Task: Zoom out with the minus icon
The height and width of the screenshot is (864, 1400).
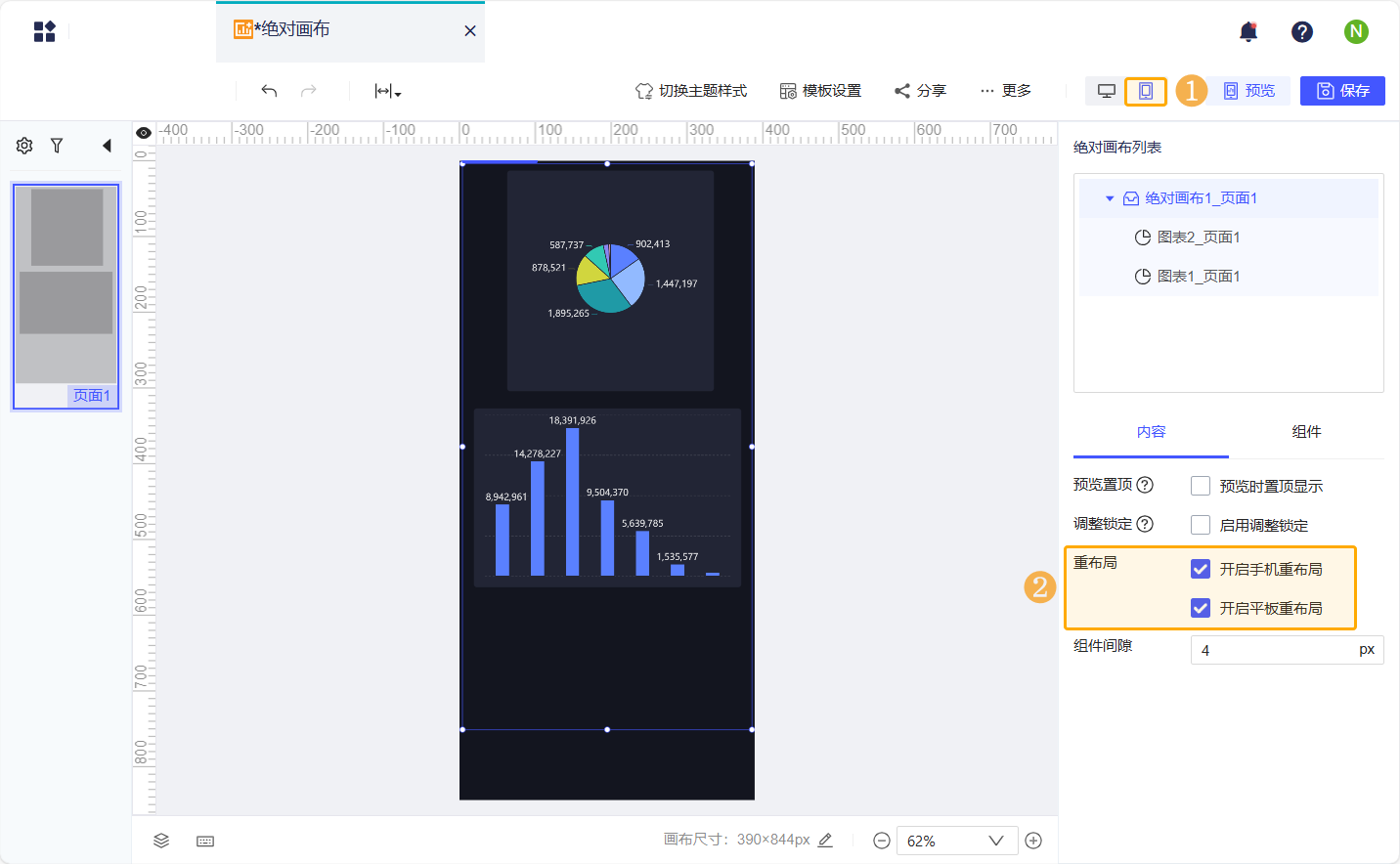Action: coord(881,841)
